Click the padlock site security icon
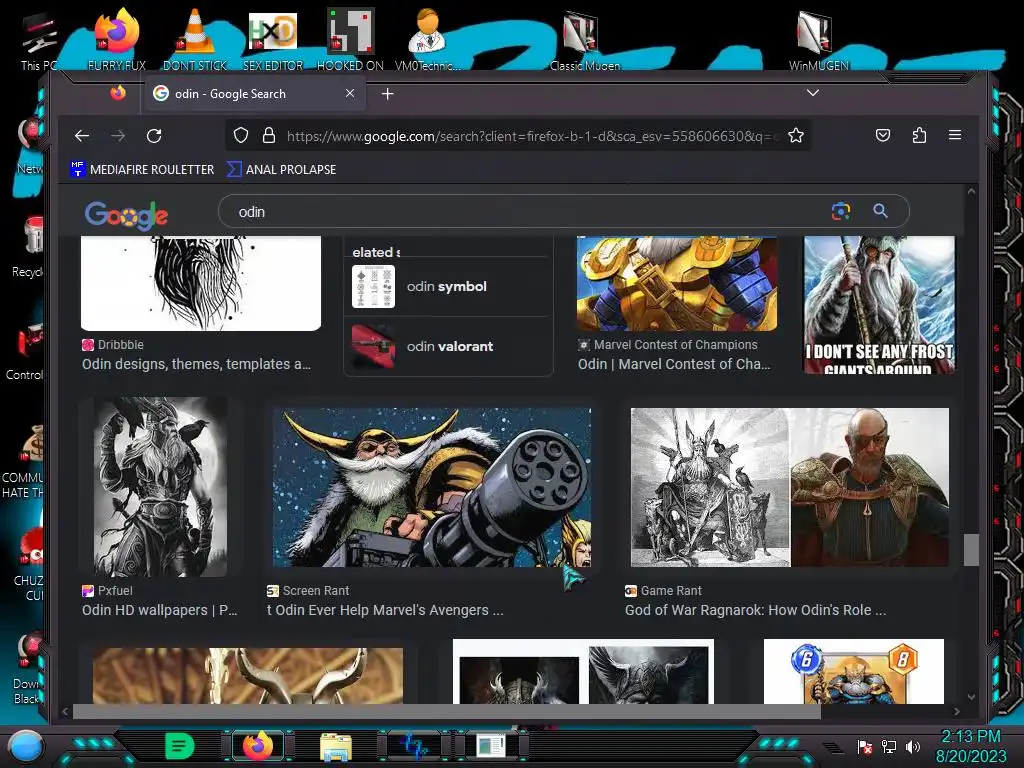Image resolution: width=1024 pixels, height=768 pixels. 268,136
